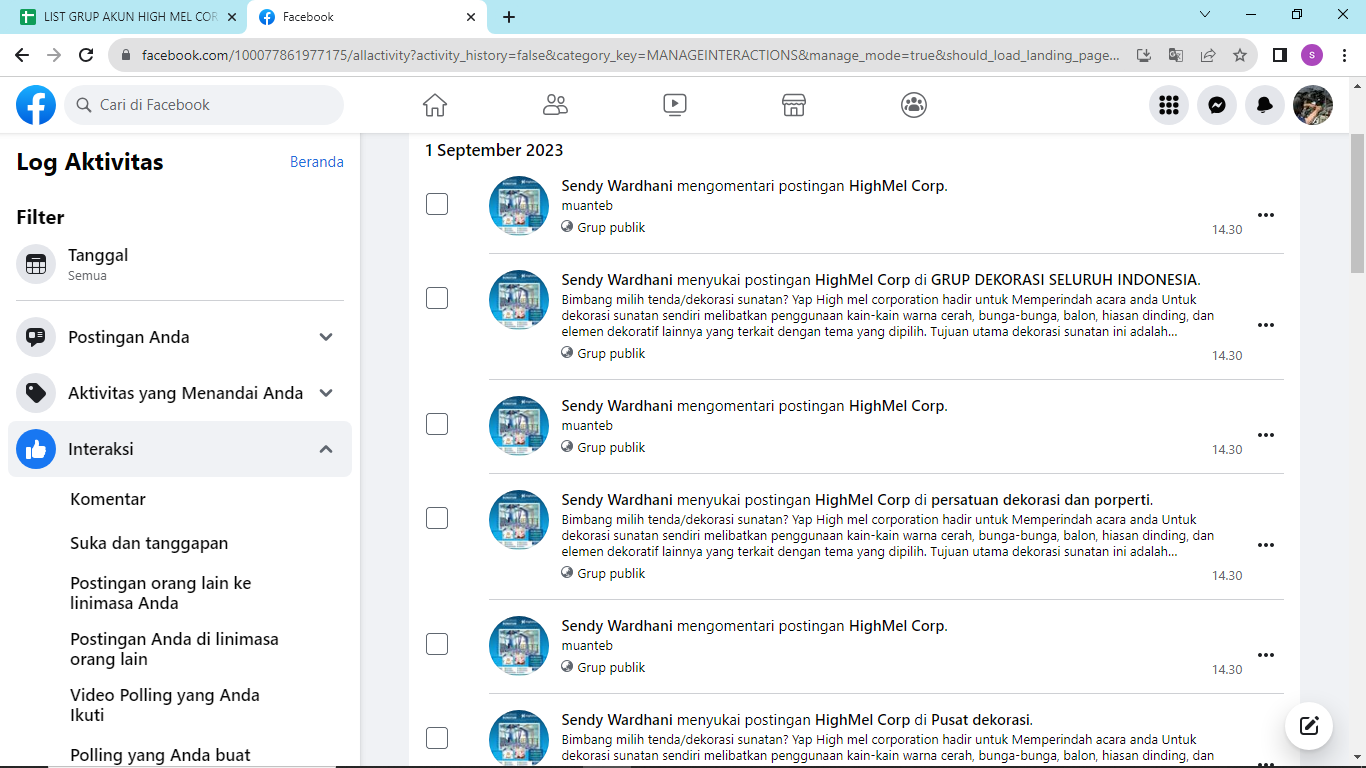Open options for persatuan dekorasi dan porperti activity
The image size is (1366, 768).
[x=1266, y=545]
